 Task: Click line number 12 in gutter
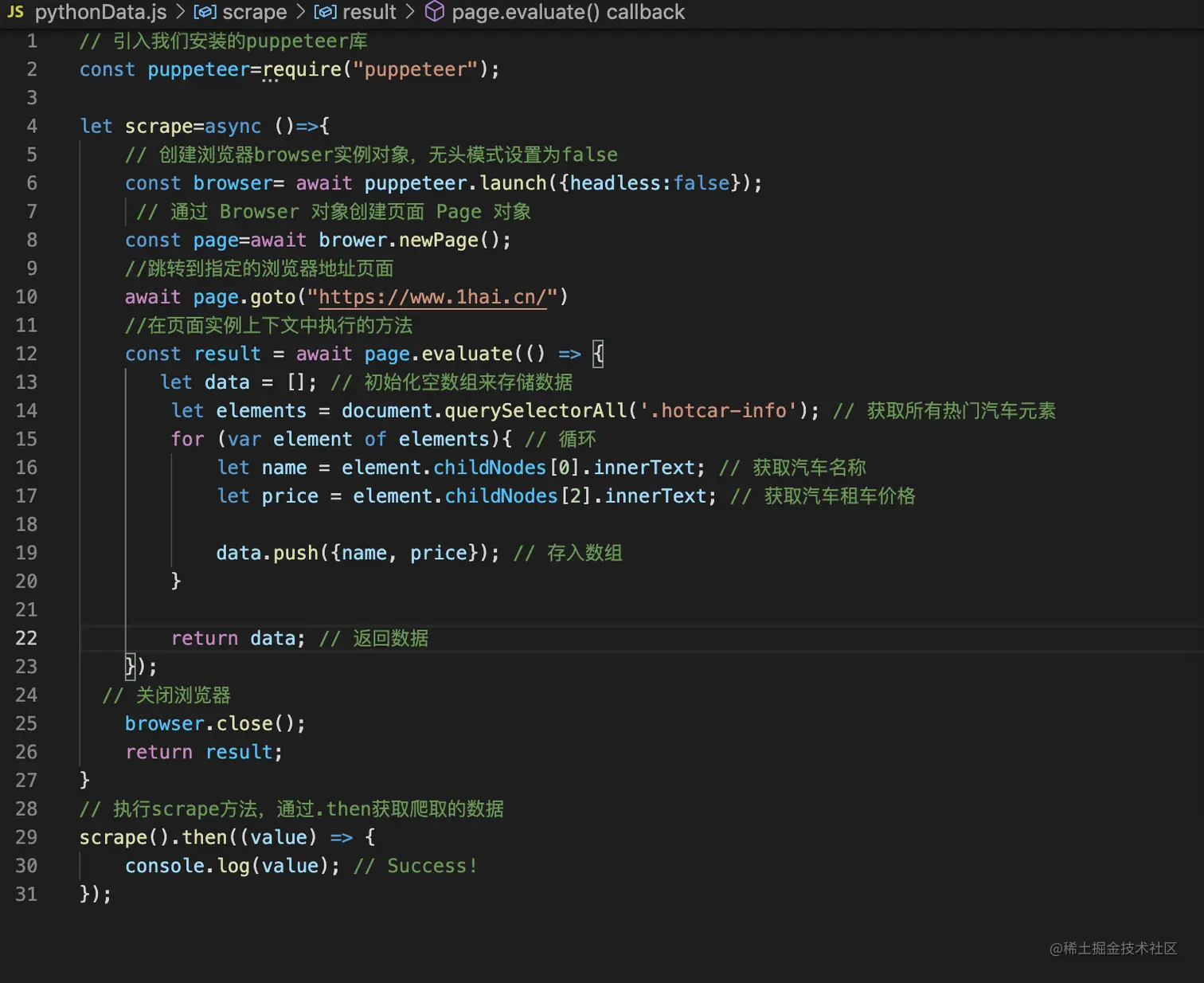pos(26,354)
